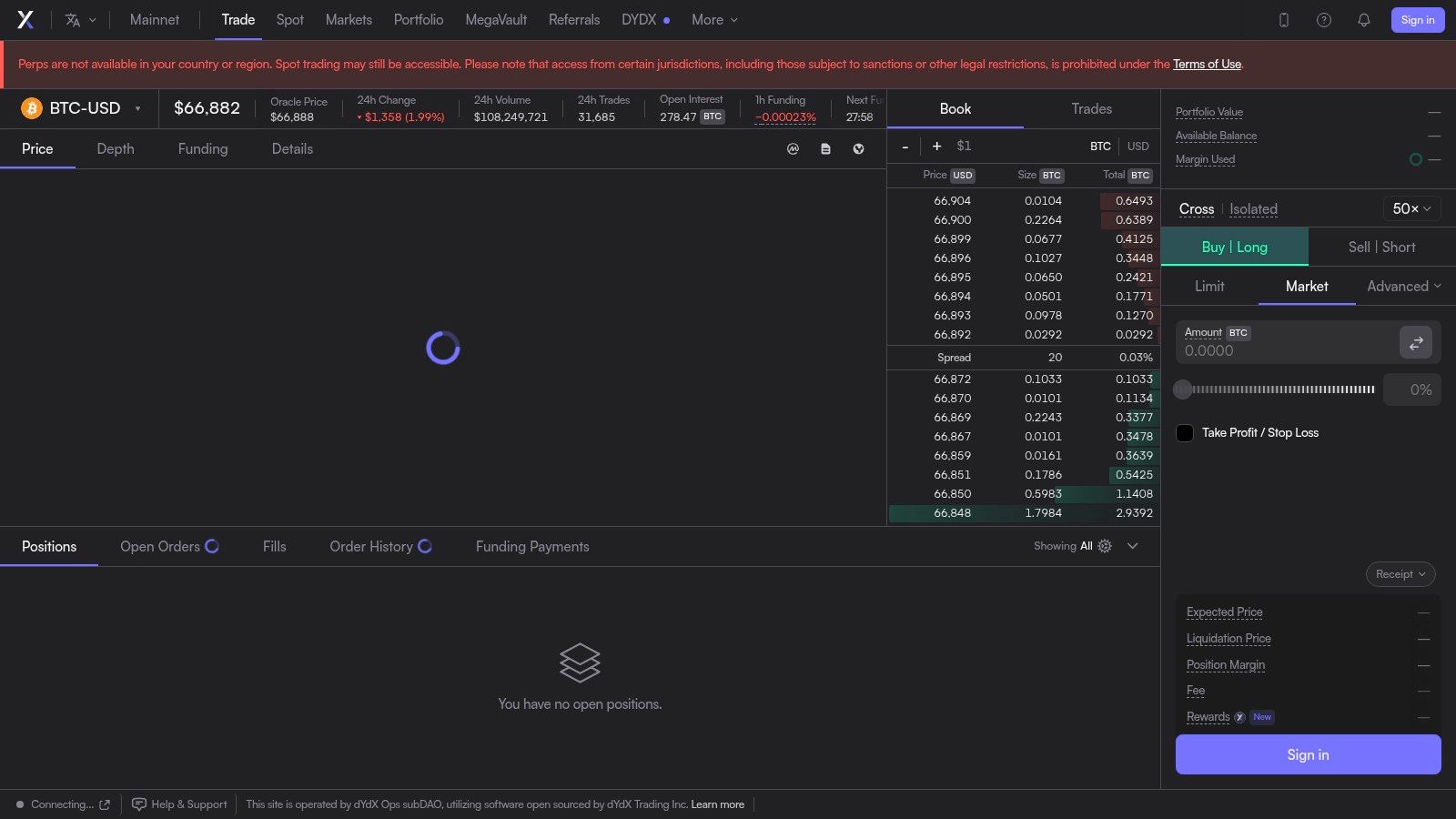The width and height of the screenshot is (1456, 819).
Task: Open the 50x leverage dropdown
Action: pos(1410,208)
